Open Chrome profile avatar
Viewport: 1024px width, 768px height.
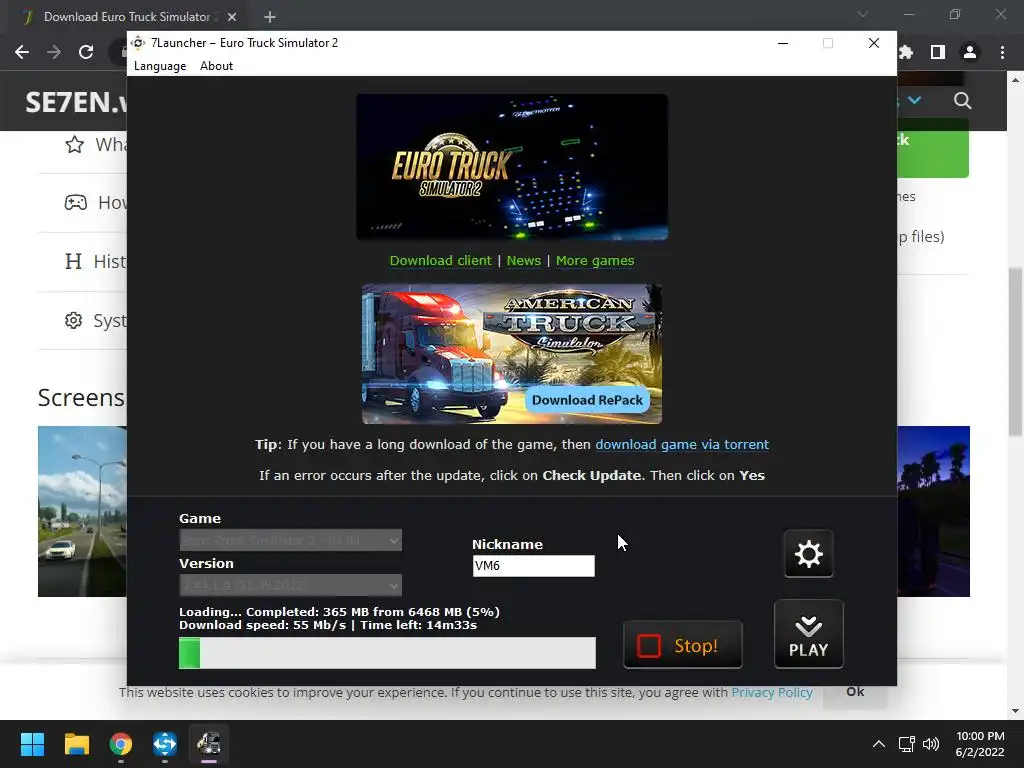970,52
